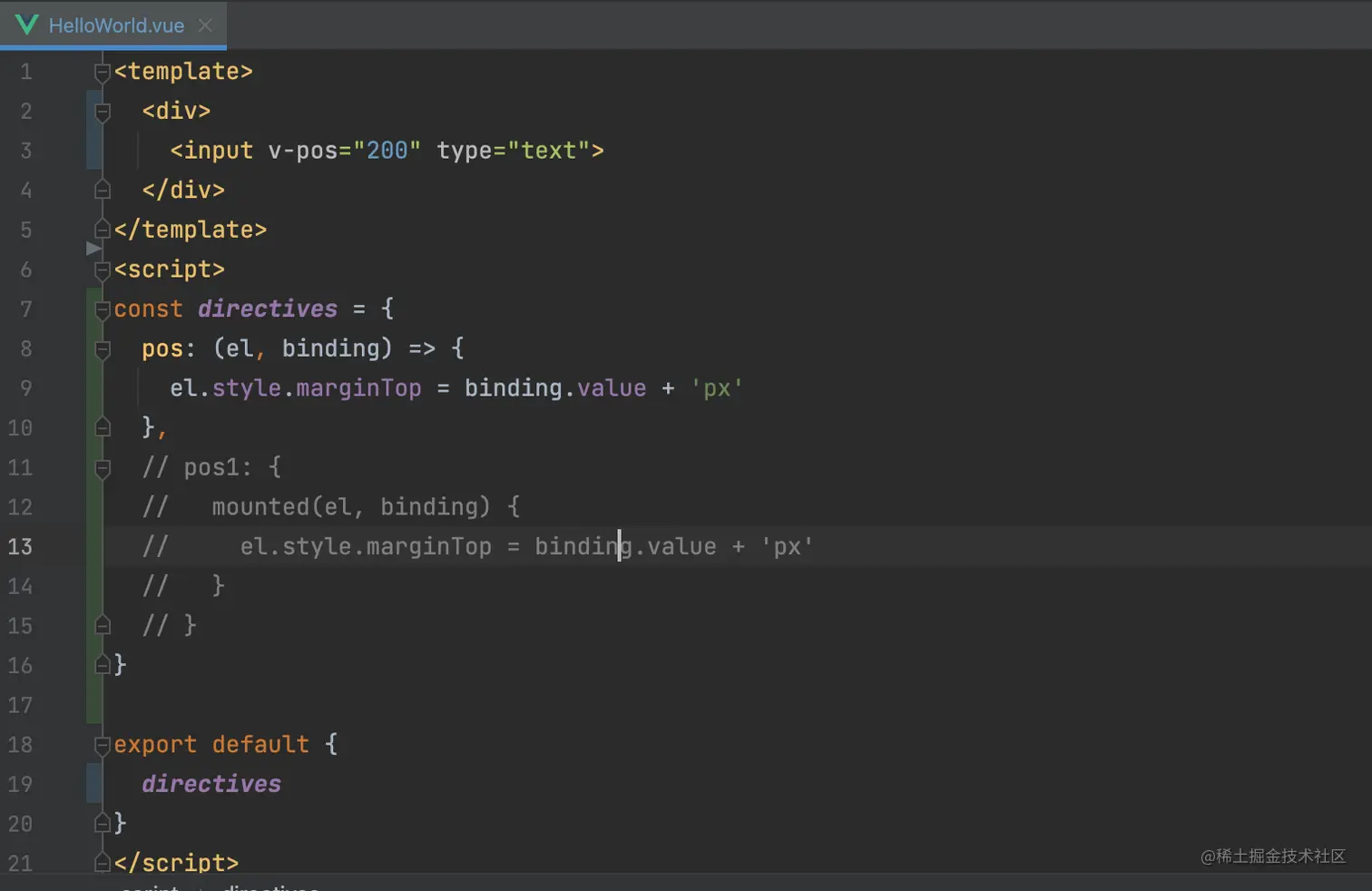Image resolution: width=1372 pixels, height=891 pixels.
Task: Click line number 9 in the gutter
Action: tap(26, 388)
